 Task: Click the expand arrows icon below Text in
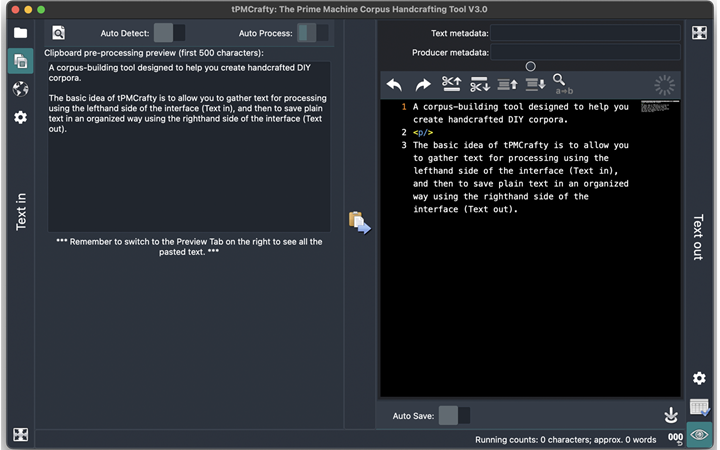pyautogui.click(x=20, y=434)
